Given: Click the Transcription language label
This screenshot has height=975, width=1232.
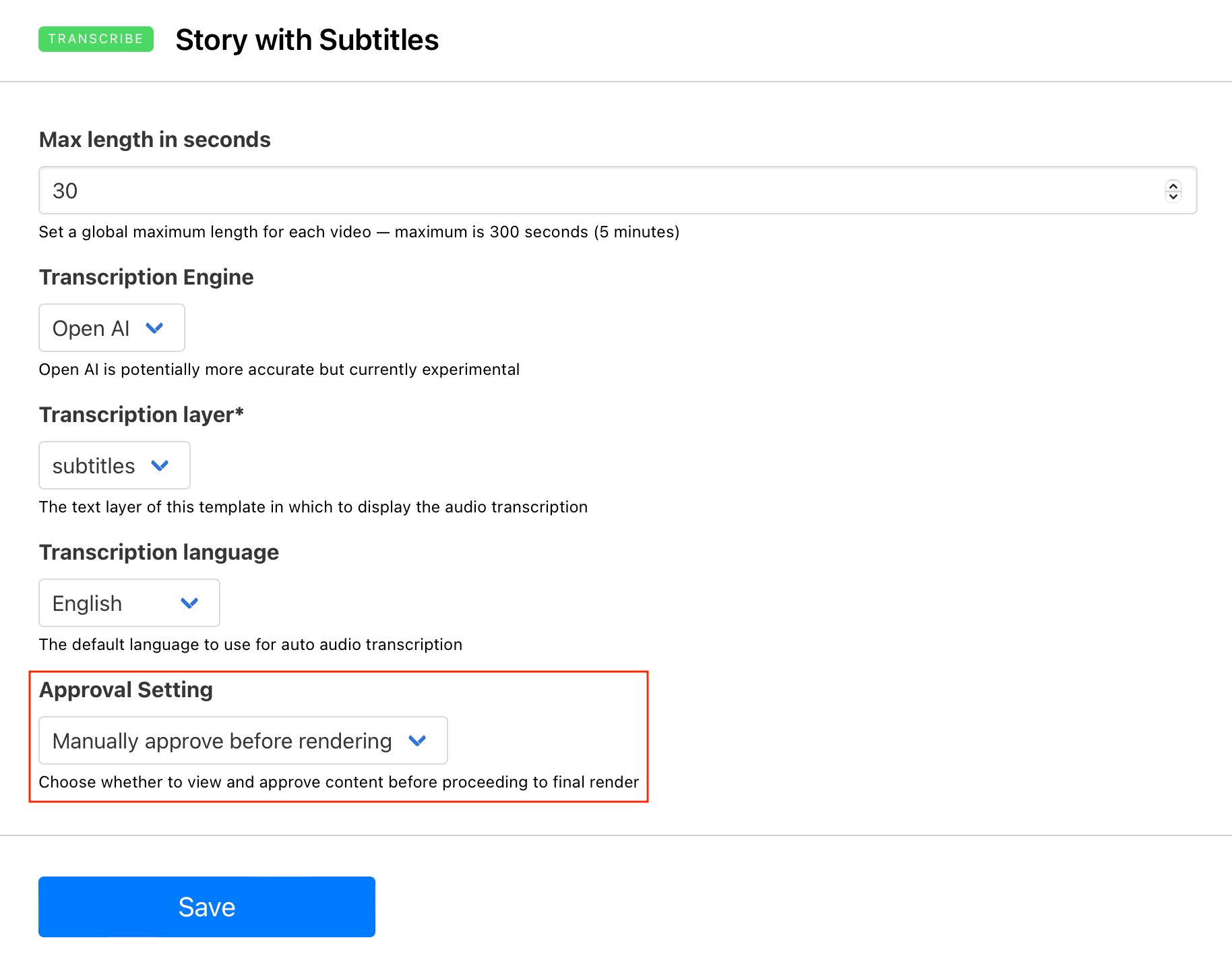Looking at the screenshot, I should (x=159, y=552).
